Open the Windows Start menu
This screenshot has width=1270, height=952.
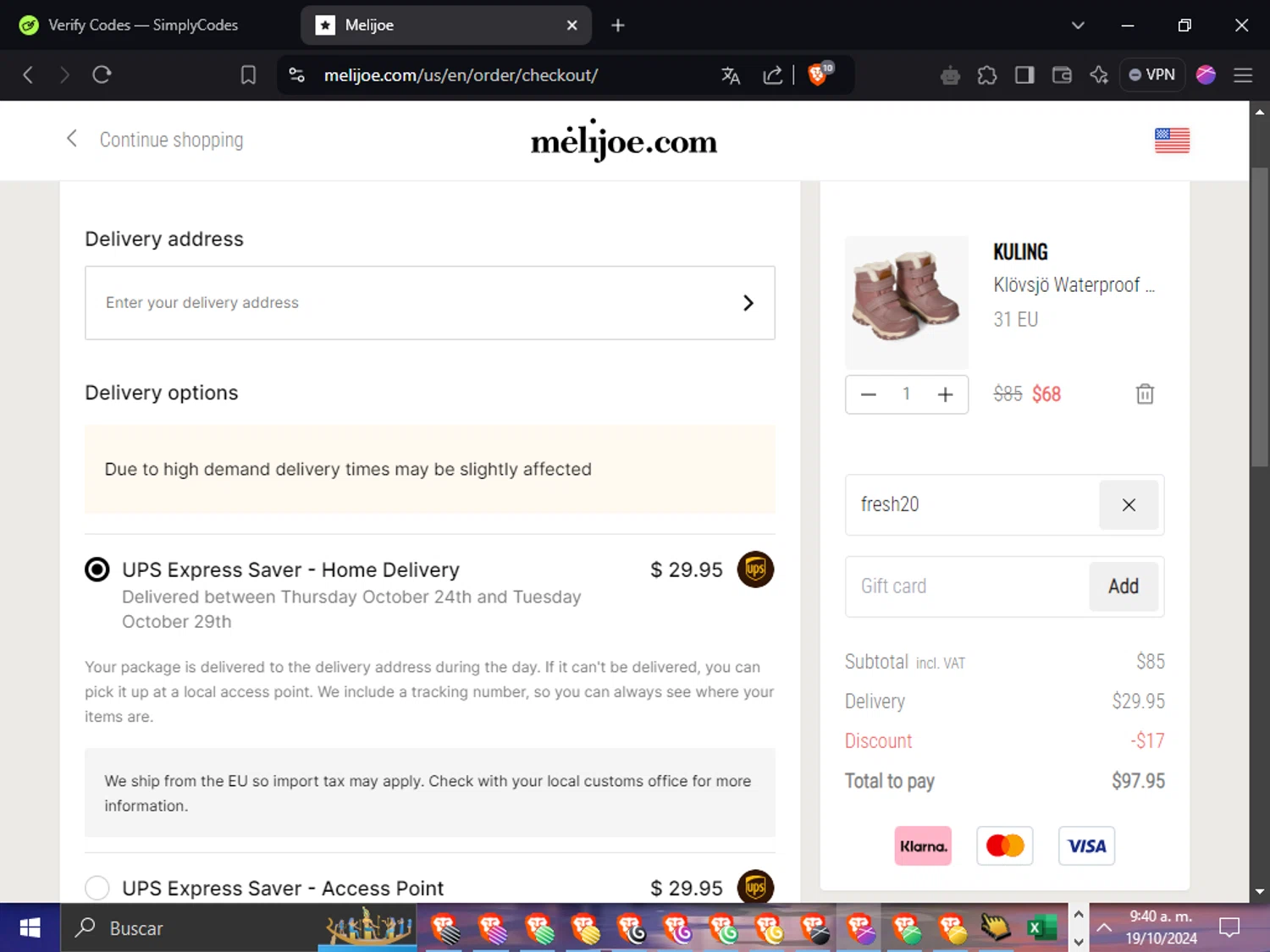pyautogui.click(x=30, y=928)
